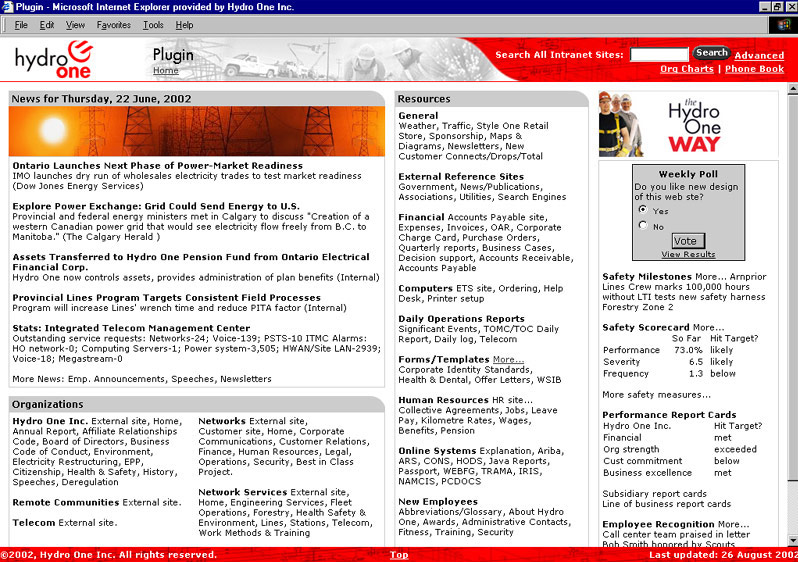Click Subsidiary report cards

click(x=654, y=494)
